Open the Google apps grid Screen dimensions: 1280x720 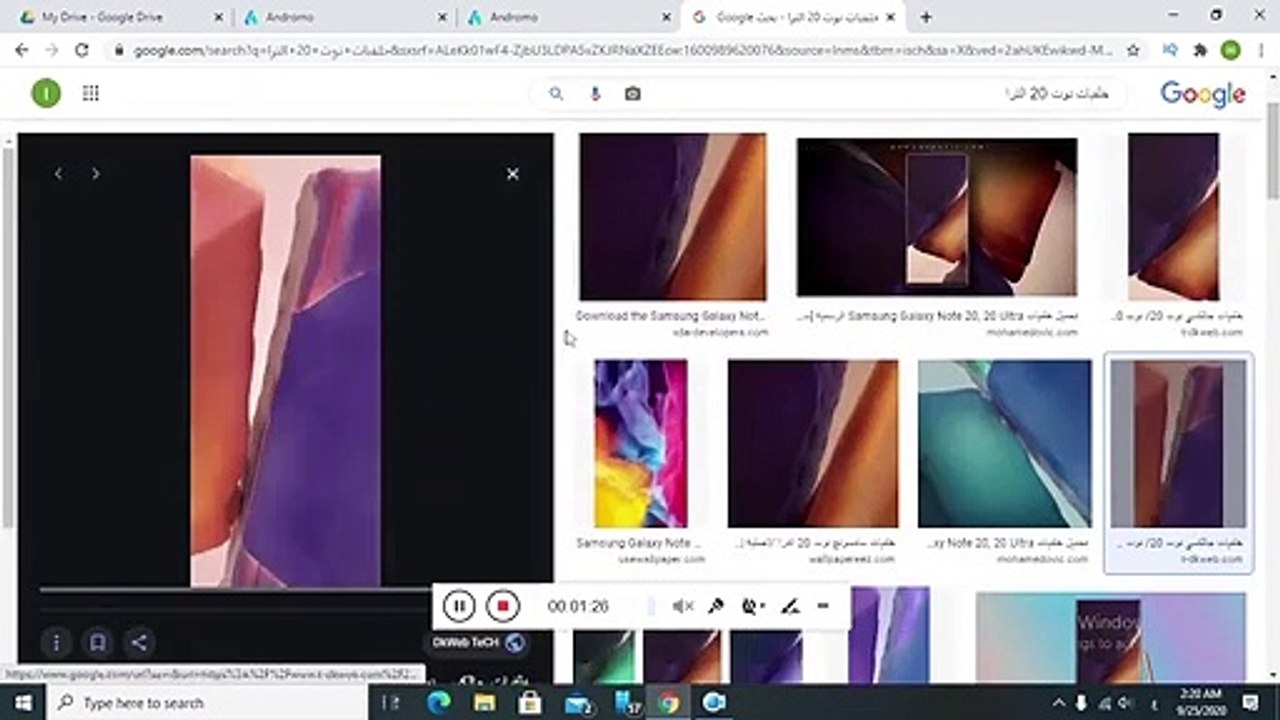click(91, 94)
